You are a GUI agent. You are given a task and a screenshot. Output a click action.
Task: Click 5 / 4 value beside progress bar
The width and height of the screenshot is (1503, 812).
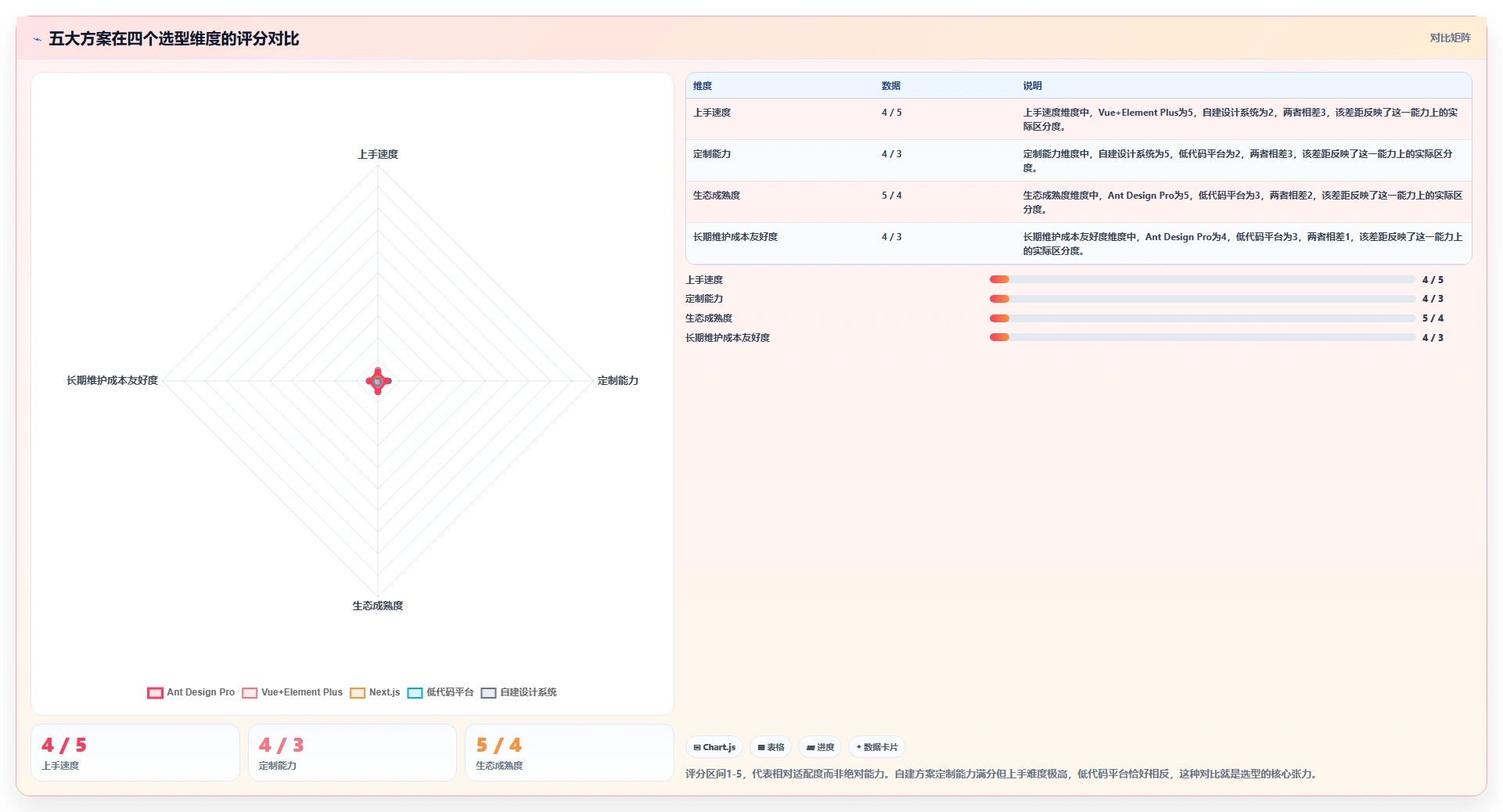tap(1433, 318)
